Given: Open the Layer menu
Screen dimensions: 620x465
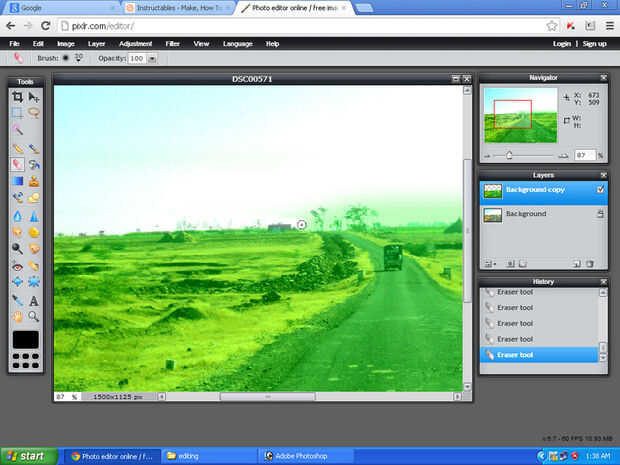Looking at the screenshot, I should 96,44.
